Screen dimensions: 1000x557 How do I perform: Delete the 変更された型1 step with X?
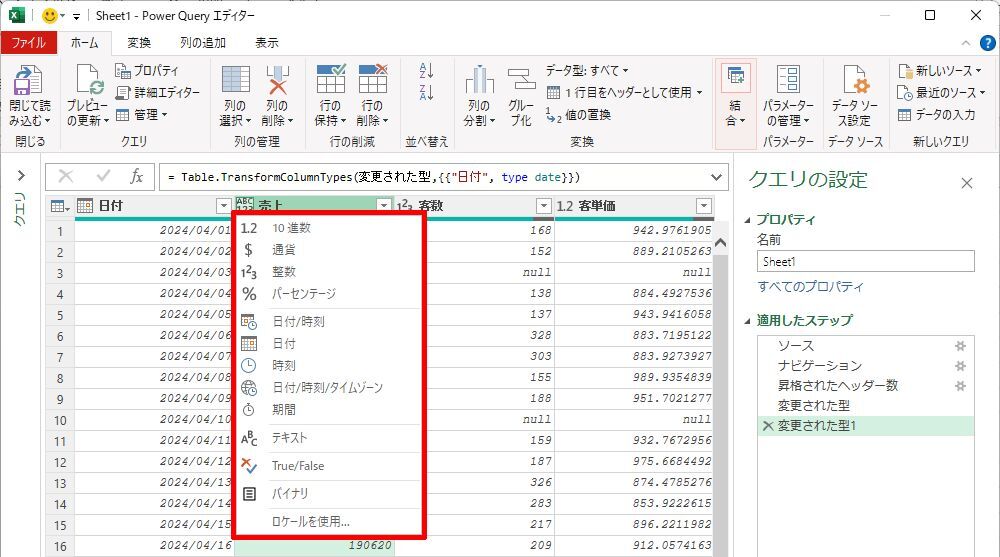click(767, 426)
